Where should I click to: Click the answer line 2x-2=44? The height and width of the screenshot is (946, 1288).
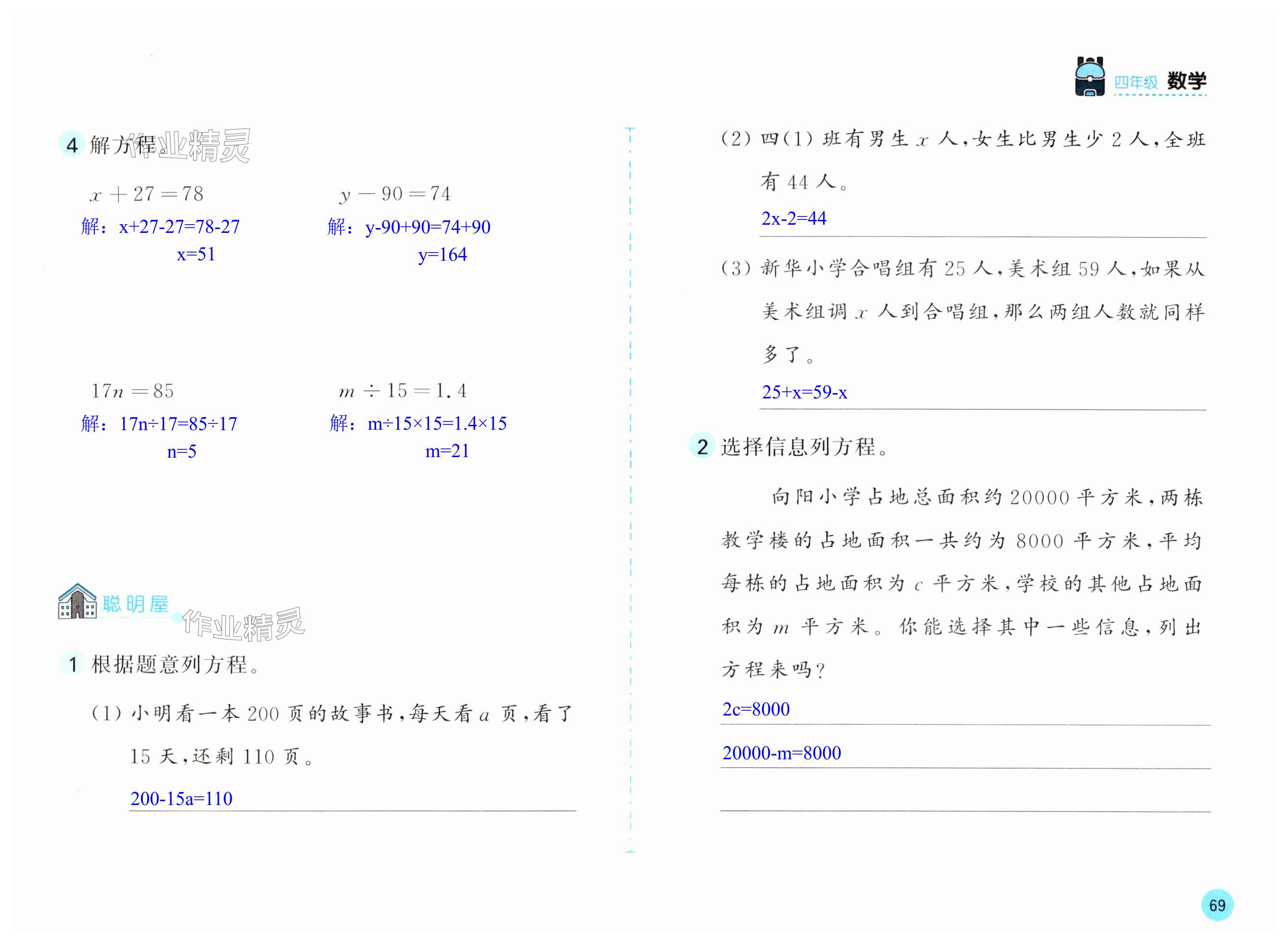click(794, 218)
